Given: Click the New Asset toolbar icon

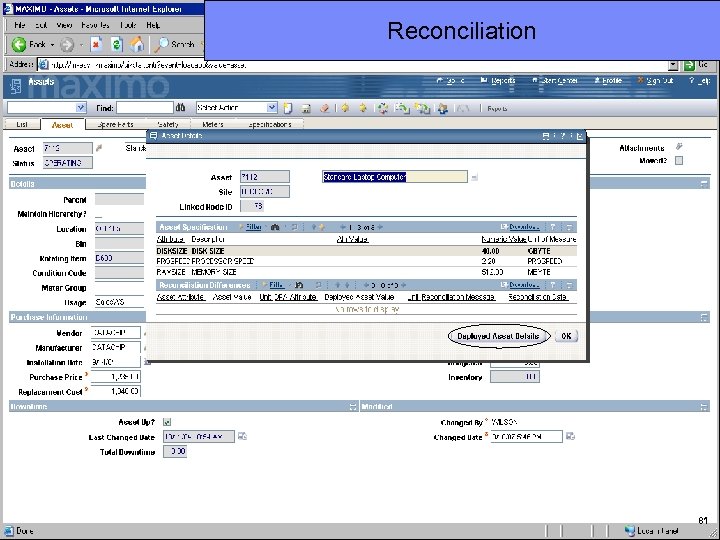Looking at the screenshot, I should click(x=288, y=108).
